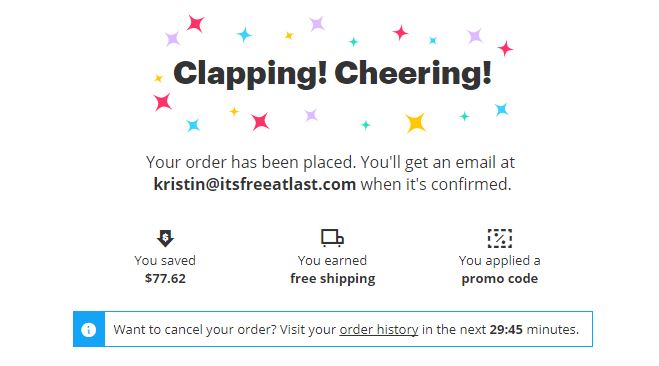Click the promo code coupon icon
Image resolution: width=659 pixels, height=366 pixels.
click(500, 238)
